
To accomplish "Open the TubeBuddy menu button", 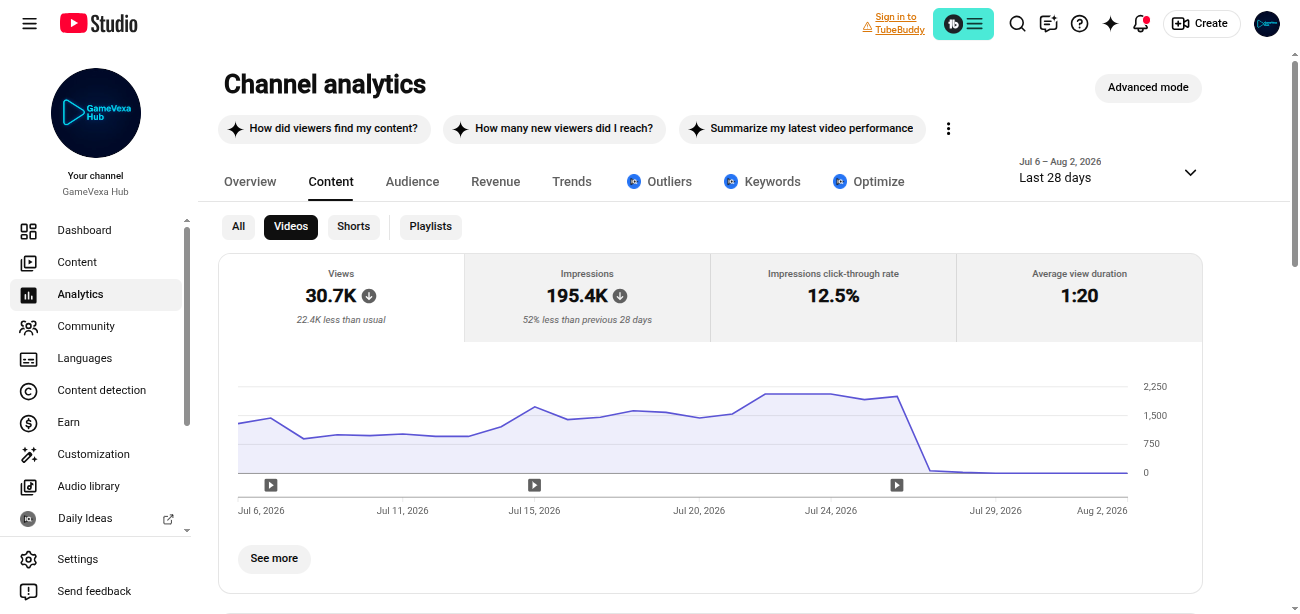I will click(x=963, y=24).
